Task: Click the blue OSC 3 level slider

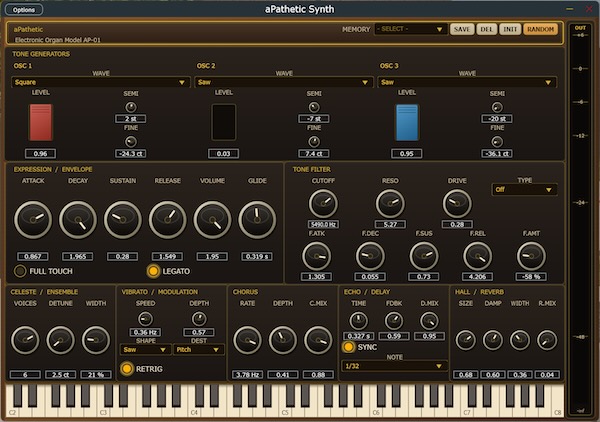Action: (407, 122)
